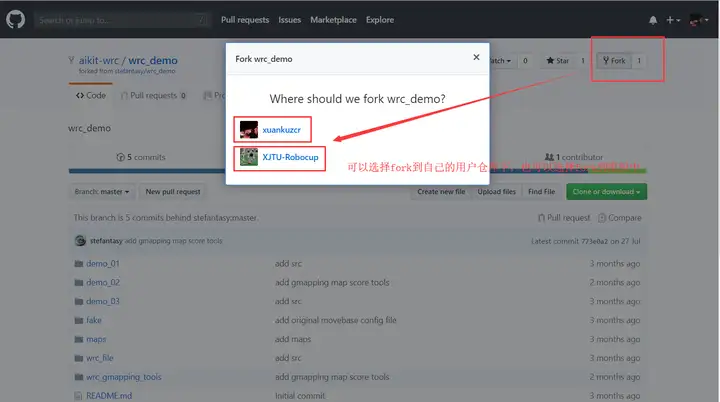Open fake commit message add original movebase config file
Viewport: 720px width, 402px height.
[x=336, y=320]
